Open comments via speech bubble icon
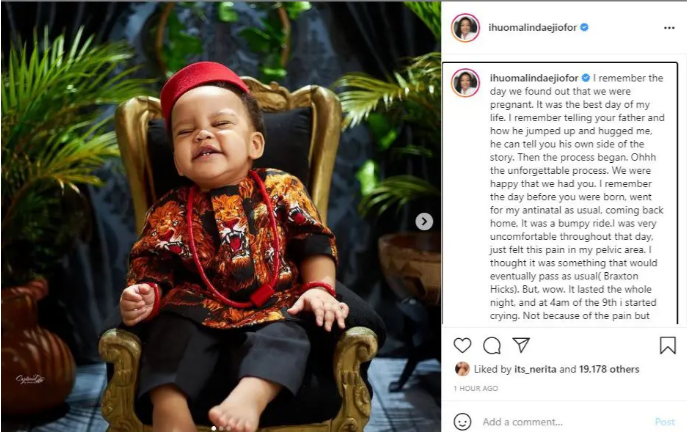Viewport: 693px width, 434px height. 492,346
